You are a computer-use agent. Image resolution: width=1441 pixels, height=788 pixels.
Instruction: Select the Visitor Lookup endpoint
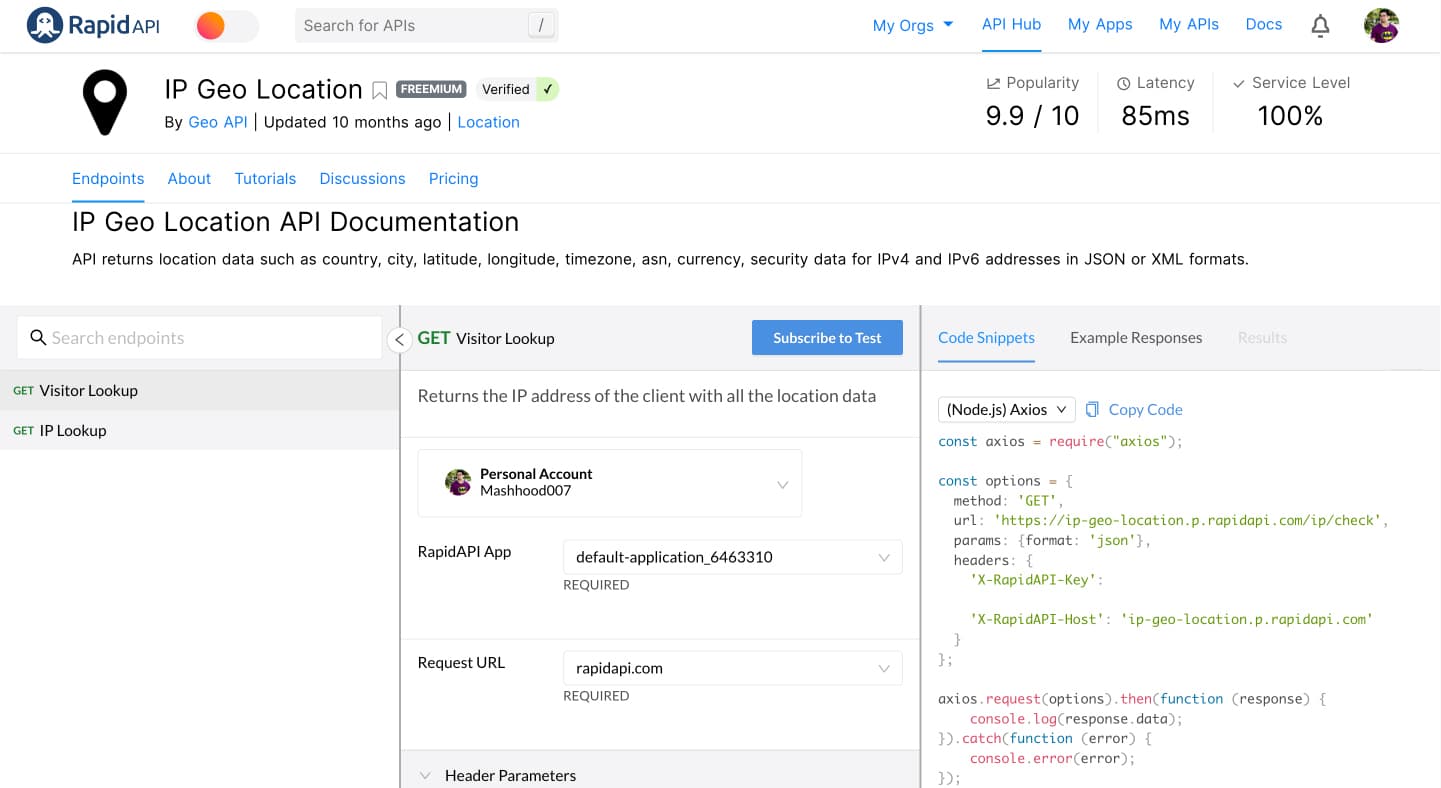(199, 390)
